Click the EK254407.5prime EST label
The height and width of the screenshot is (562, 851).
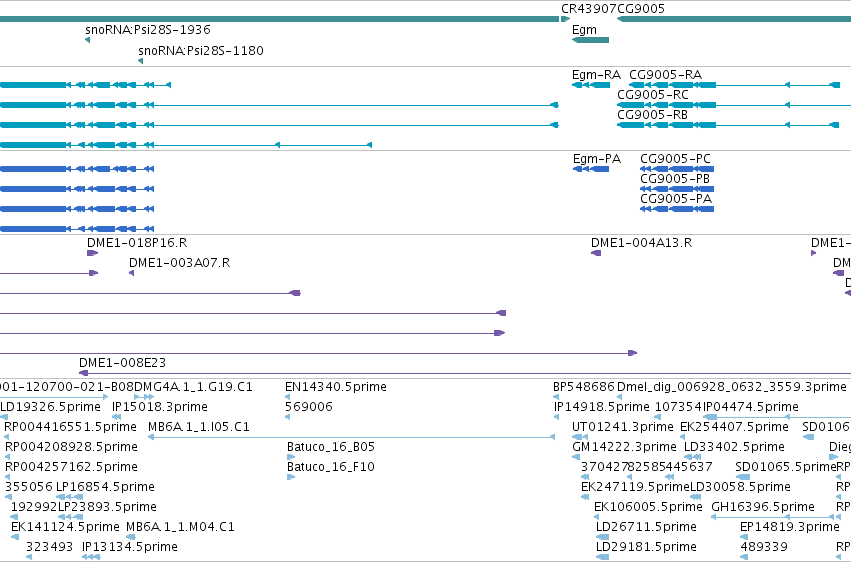[x=734, y=427]
